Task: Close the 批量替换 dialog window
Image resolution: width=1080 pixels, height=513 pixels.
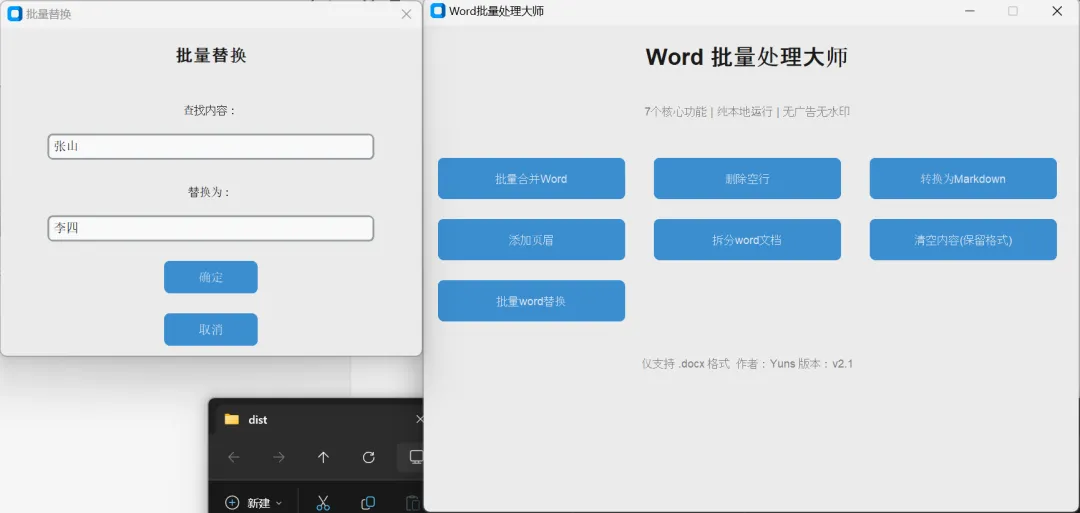Action: pyautogui.click(x=406, y=14)
